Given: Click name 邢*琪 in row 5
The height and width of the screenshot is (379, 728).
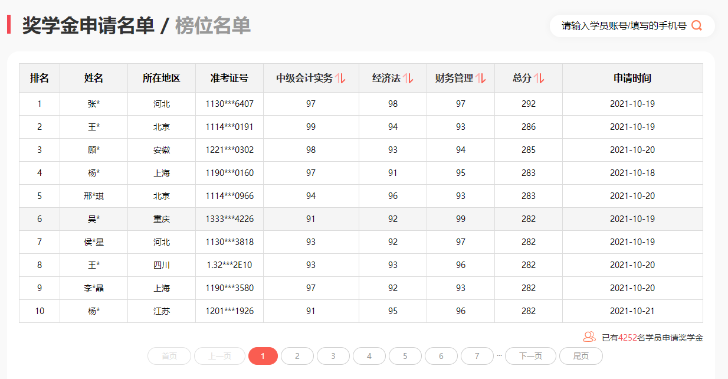Looking at the screenshot, I should click(x=93, y=196).
